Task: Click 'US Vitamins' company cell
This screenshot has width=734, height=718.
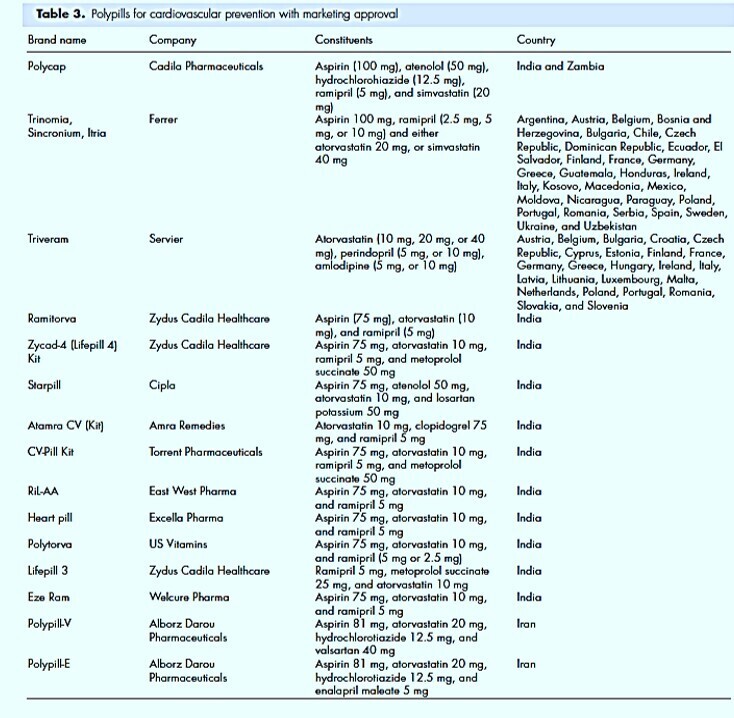Action: click(178, 544)
